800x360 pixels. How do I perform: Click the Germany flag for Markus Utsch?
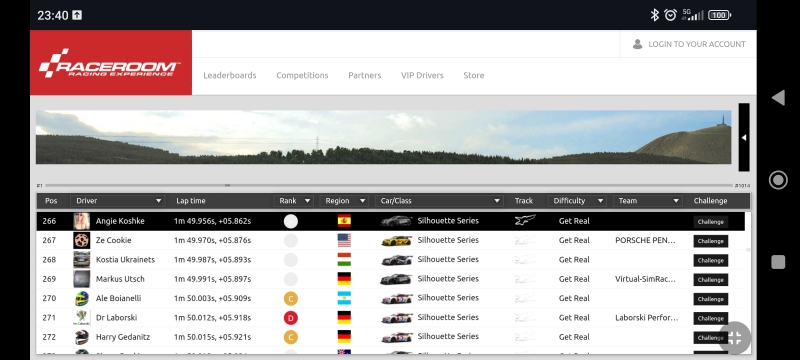pyautogui.click(x=344, y=279)
